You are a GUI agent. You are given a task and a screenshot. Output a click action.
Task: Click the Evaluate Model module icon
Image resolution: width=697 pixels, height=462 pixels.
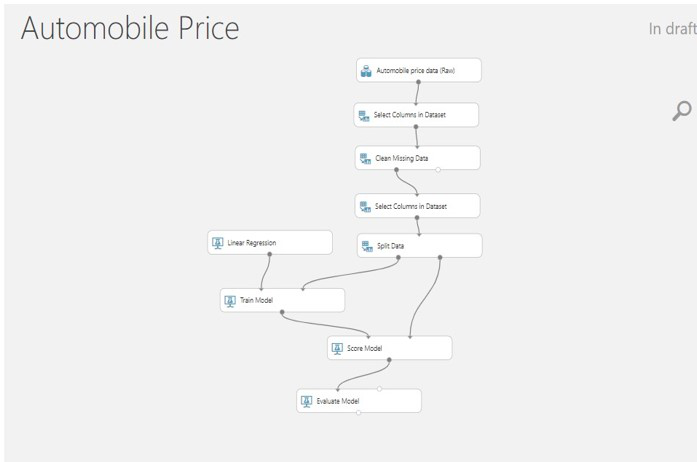[307, 401]
